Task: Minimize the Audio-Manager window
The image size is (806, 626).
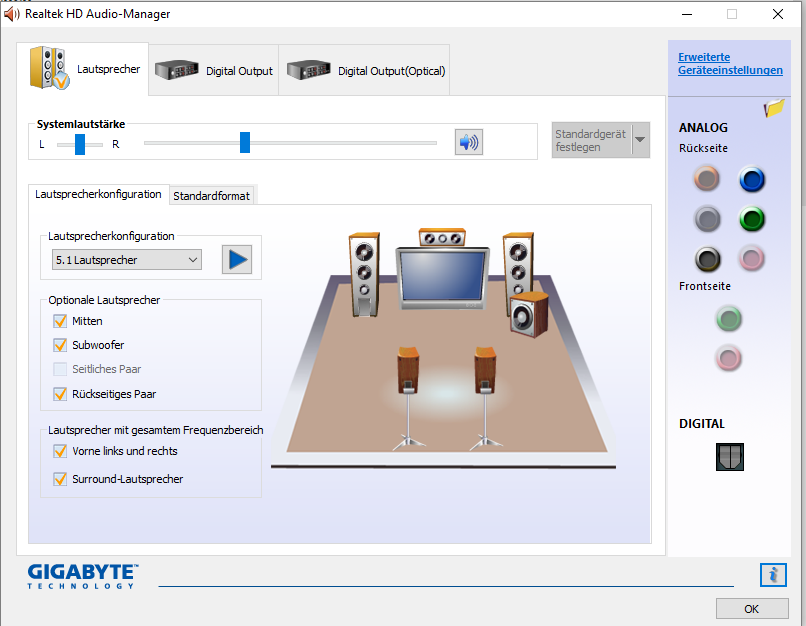Action: click(687, 14)
